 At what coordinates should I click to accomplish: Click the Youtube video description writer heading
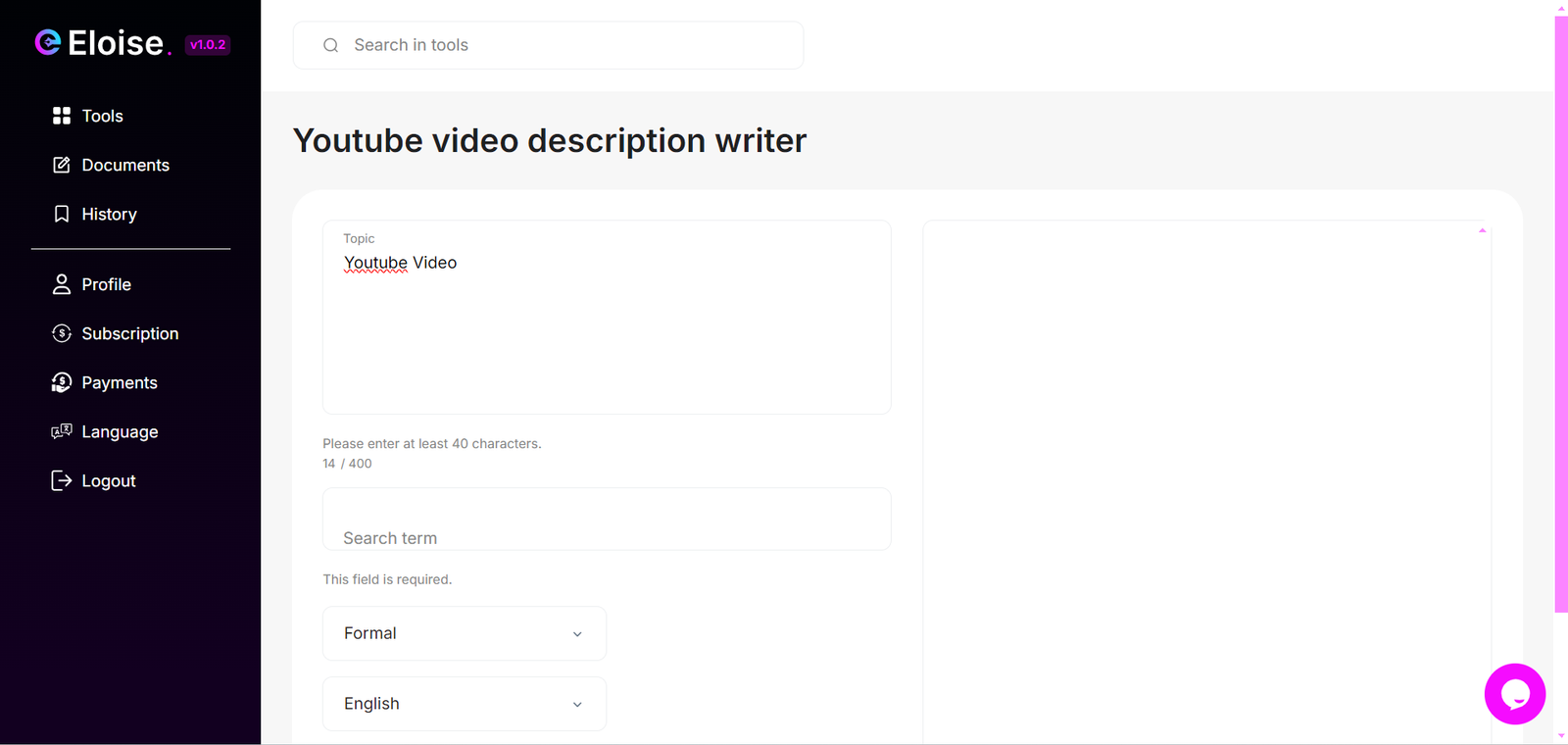click(x=550, y=140)
